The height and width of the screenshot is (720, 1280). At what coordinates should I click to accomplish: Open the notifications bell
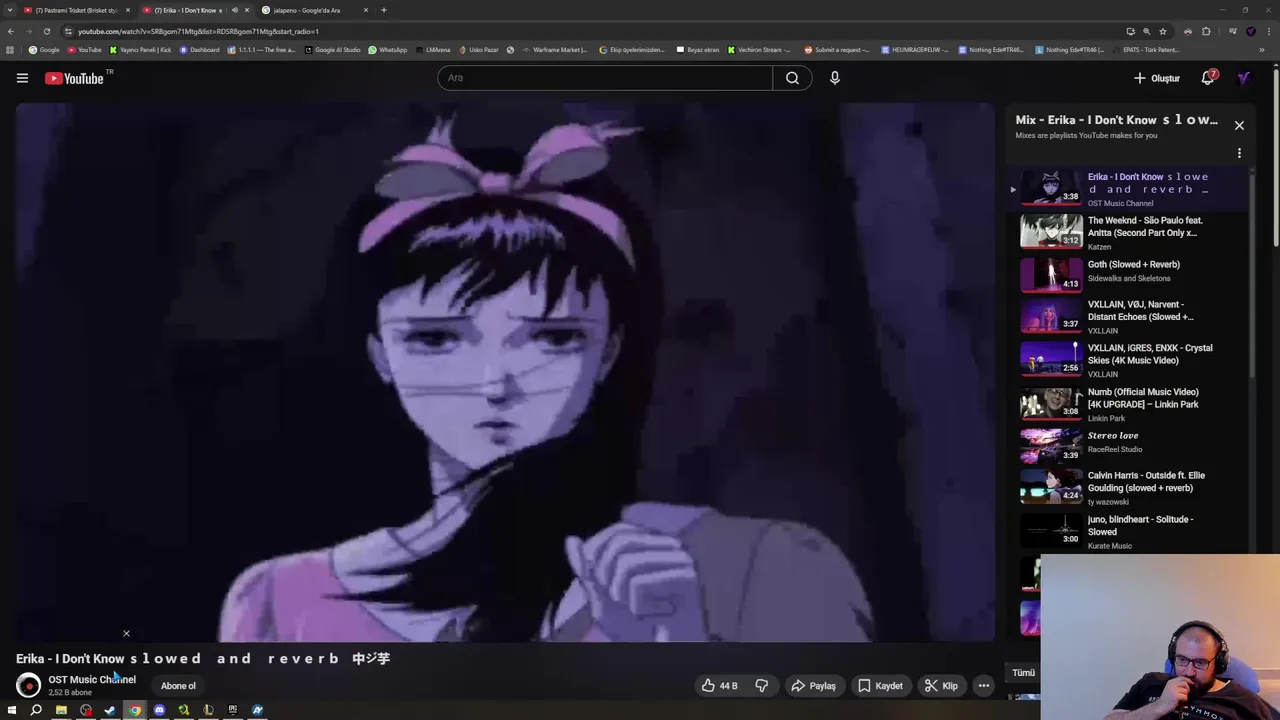click(x=1208, y=78)
